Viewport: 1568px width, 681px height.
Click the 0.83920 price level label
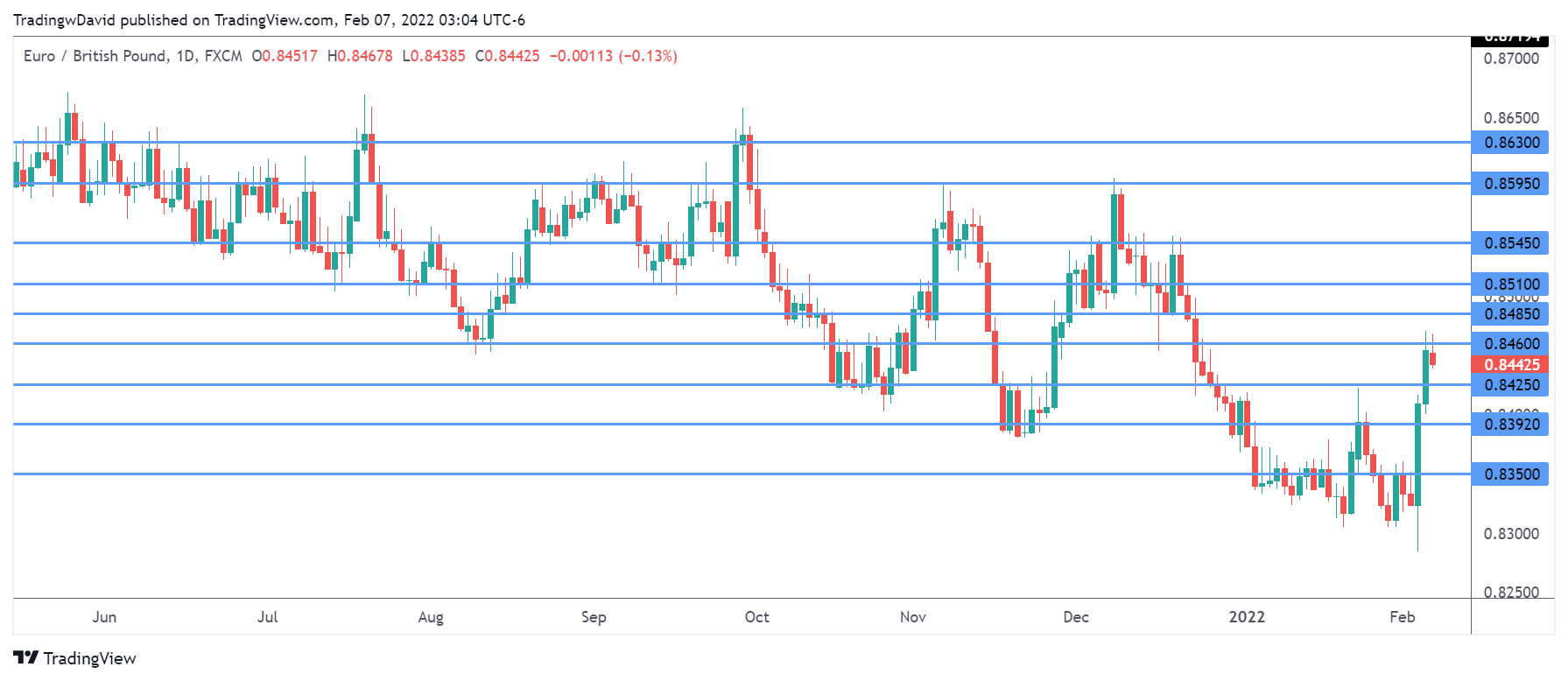[1510, 425]
